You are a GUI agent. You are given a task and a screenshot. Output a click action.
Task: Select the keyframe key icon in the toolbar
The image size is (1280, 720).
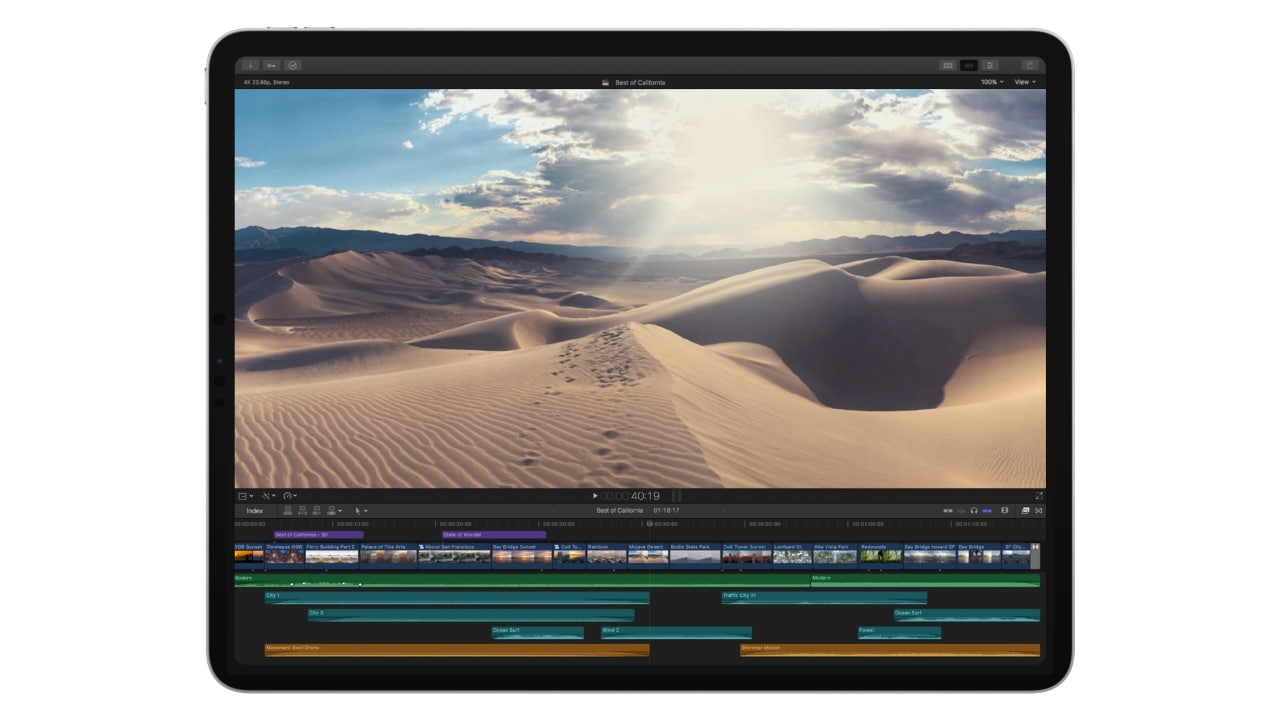pos(272,65)
